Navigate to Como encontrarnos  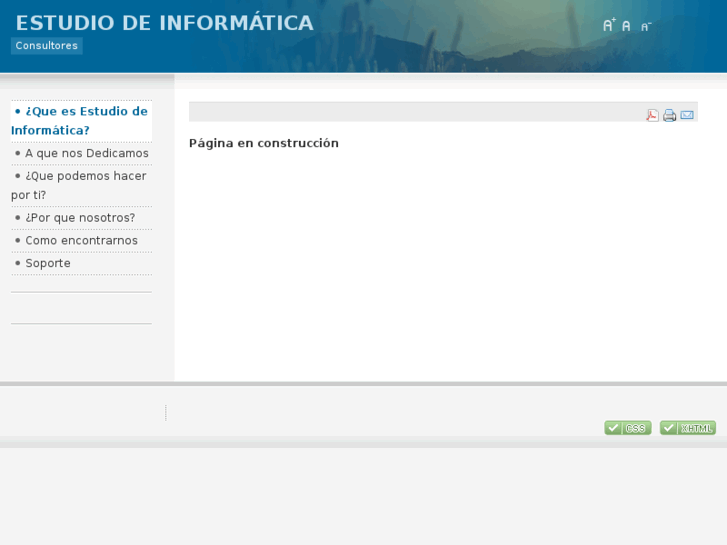coord(82,240)
